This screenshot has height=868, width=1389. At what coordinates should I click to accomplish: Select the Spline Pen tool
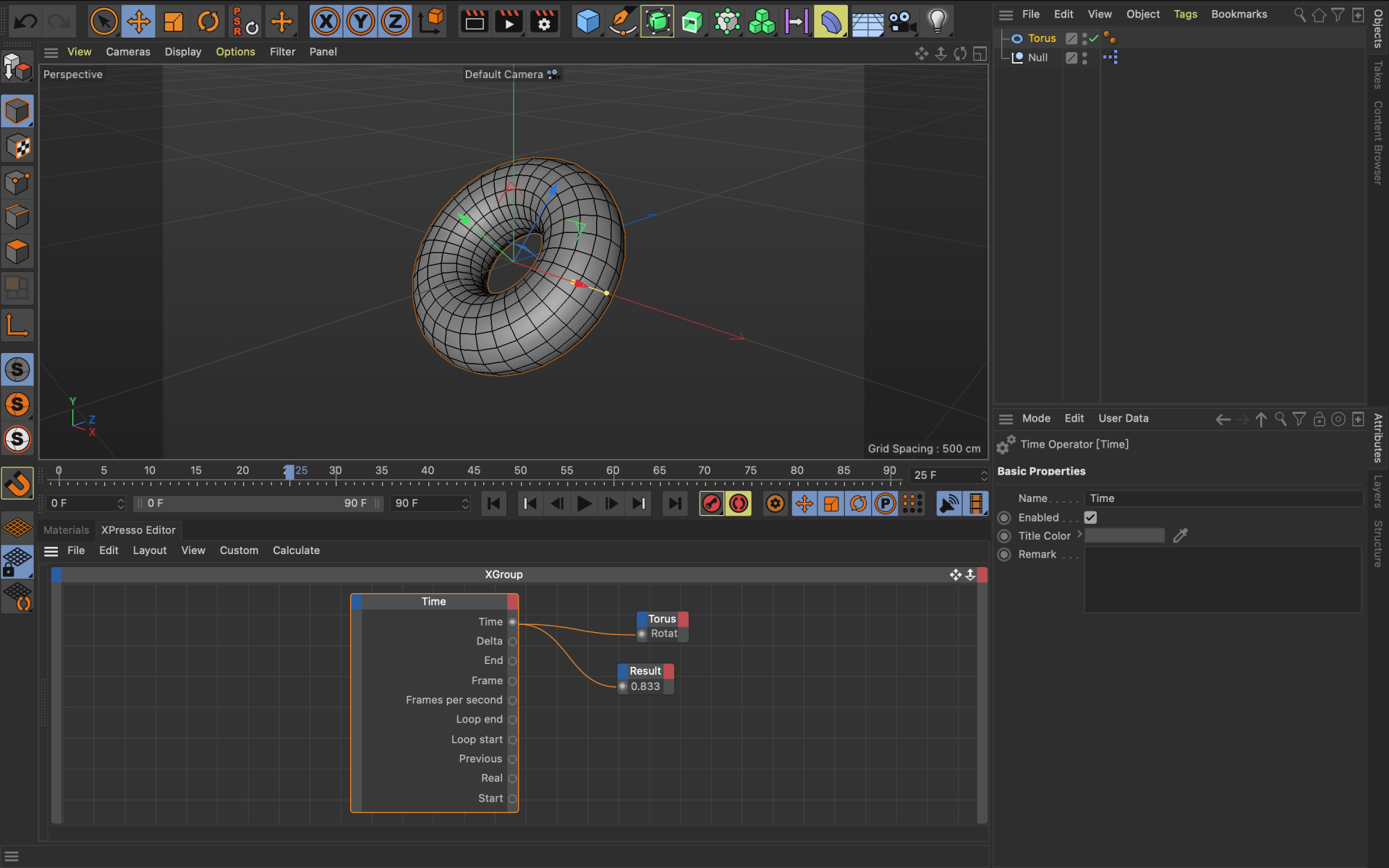622,22
